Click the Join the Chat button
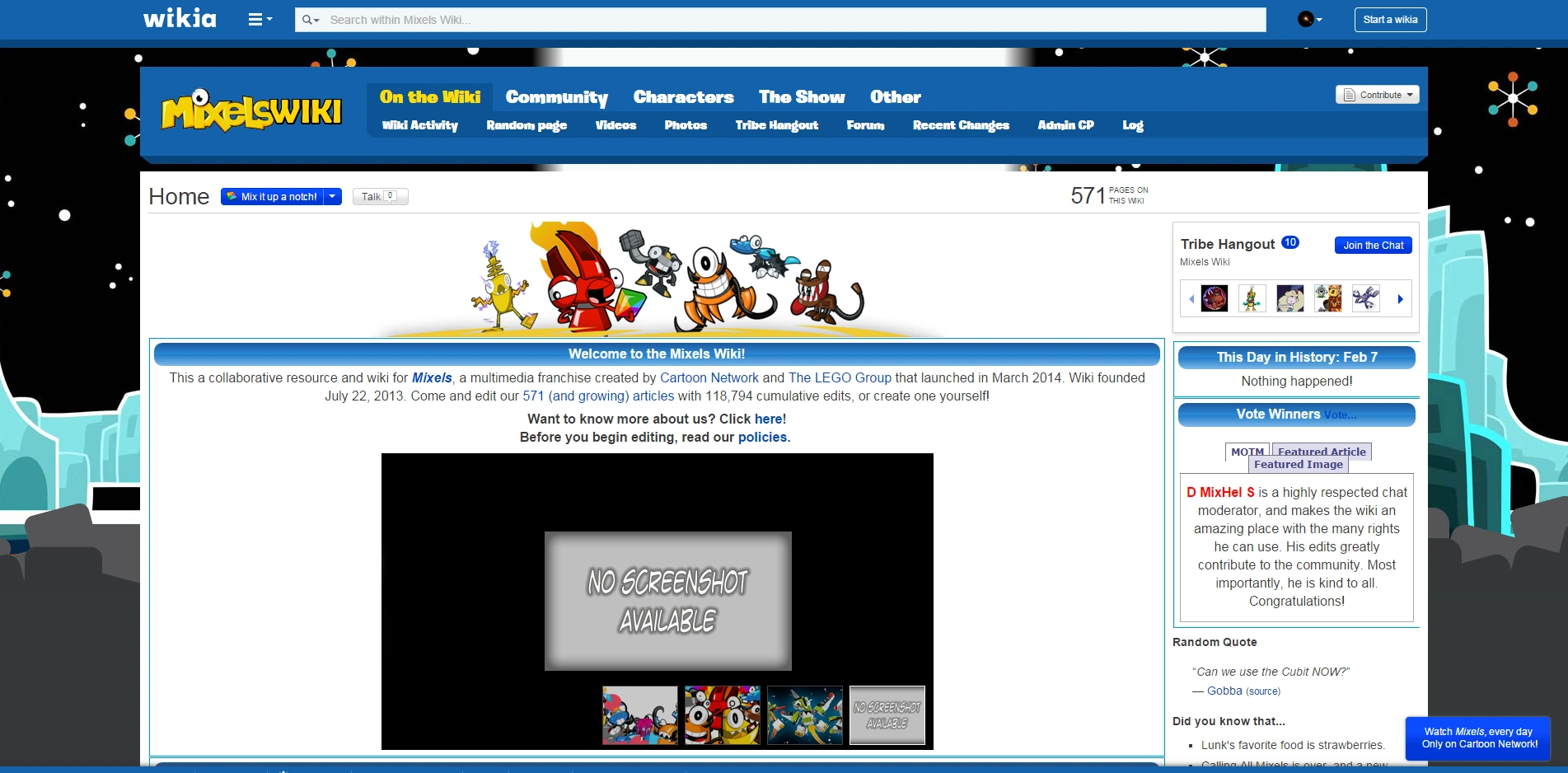The width and height of the screenshot is (1568, 773). point(1373,246)
